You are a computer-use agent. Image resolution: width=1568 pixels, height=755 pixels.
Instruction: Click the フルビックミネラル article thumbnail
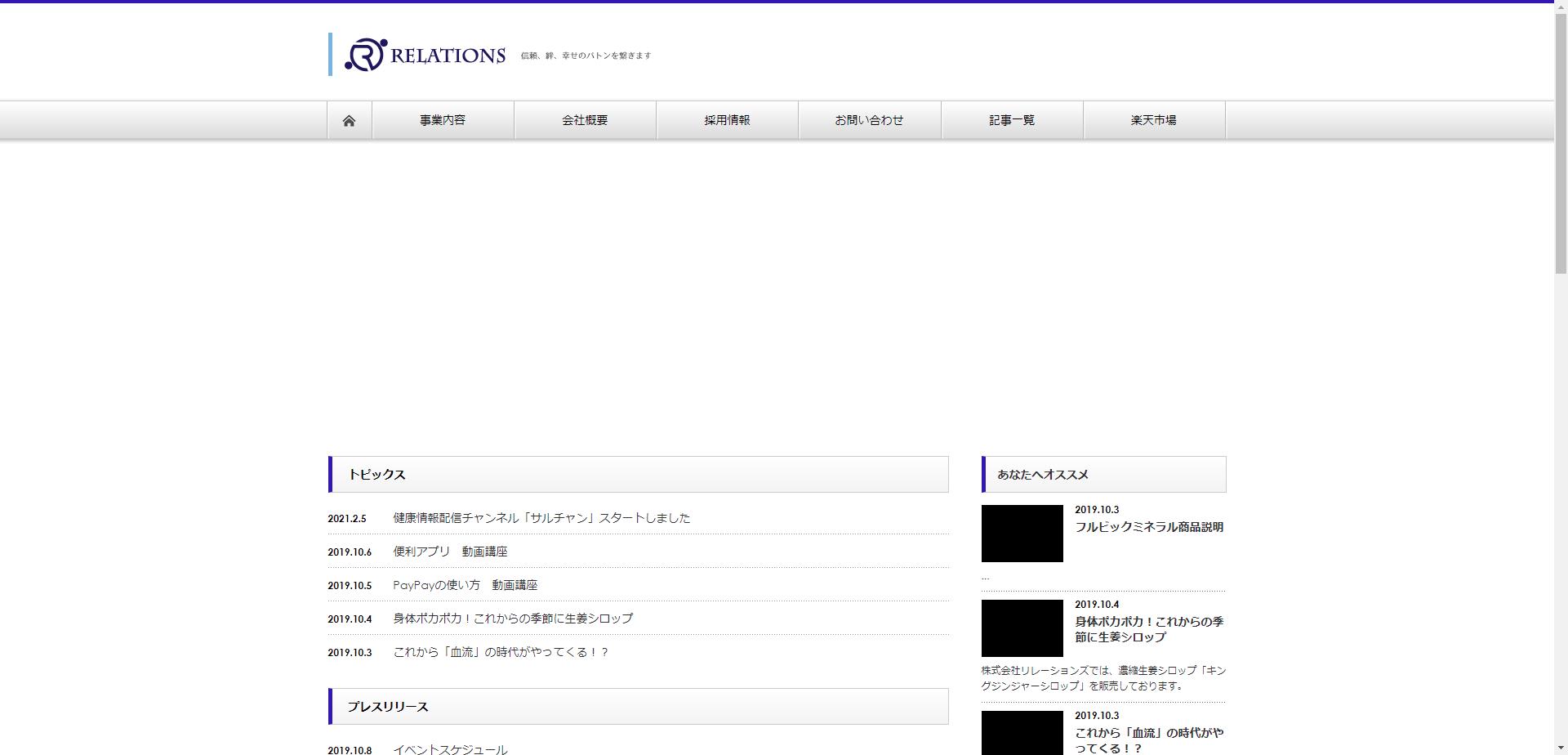1022,534
